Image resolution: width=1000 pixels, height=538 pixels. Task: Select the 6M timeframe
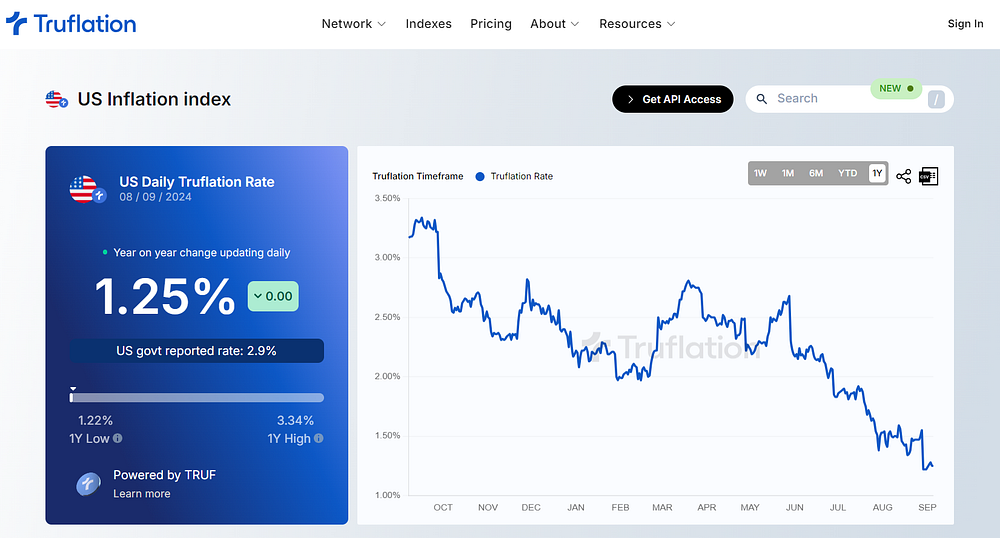[x=816, y=173]
